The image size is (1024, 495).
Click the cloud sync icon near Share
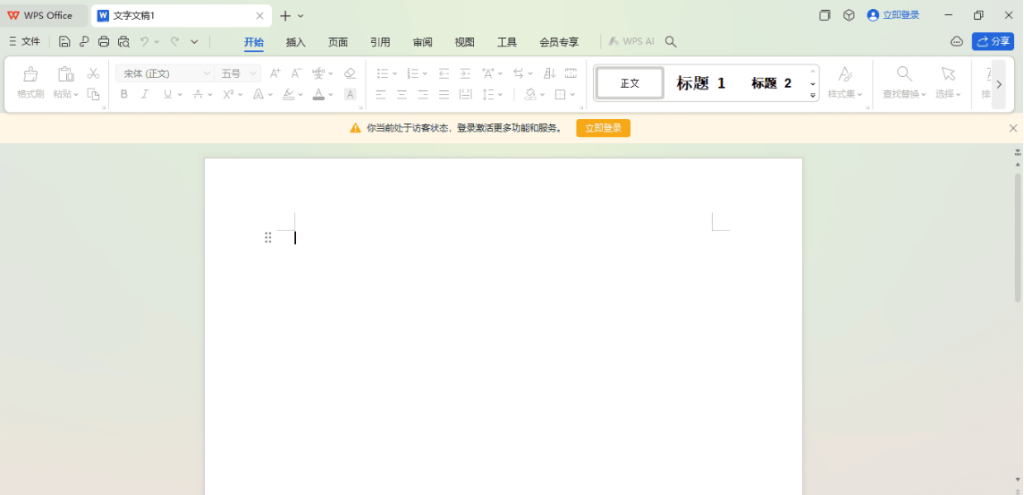point(956,42)
